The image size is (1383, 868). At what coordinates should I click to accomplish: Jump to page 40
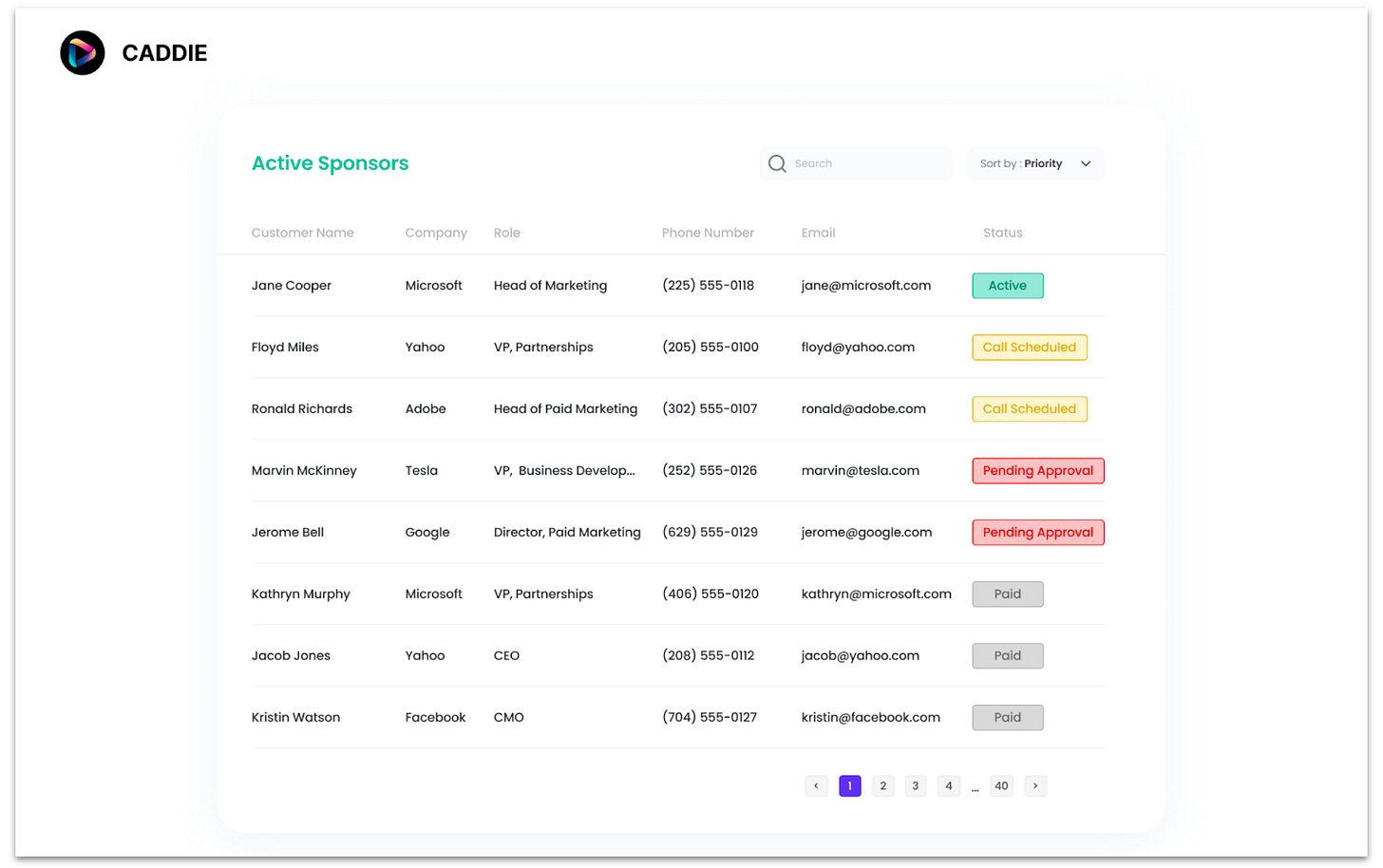click(x=1001, y=786)
